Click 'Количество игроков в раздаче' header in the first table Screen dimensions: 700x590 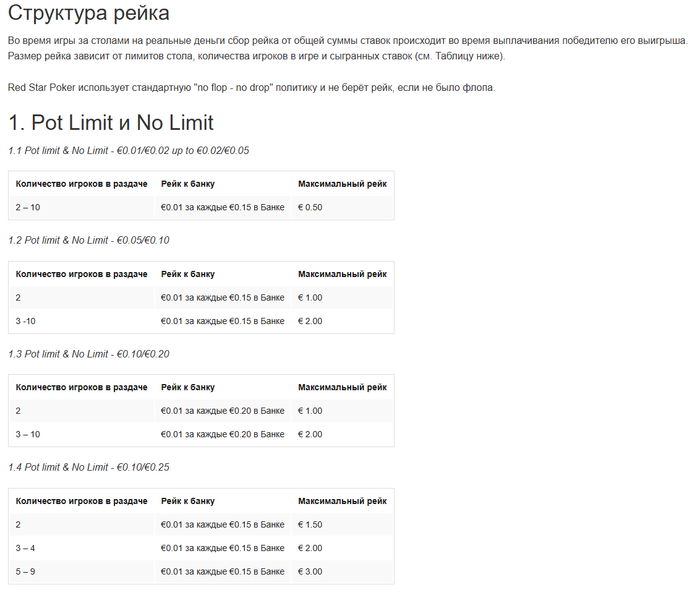(81, 184)
